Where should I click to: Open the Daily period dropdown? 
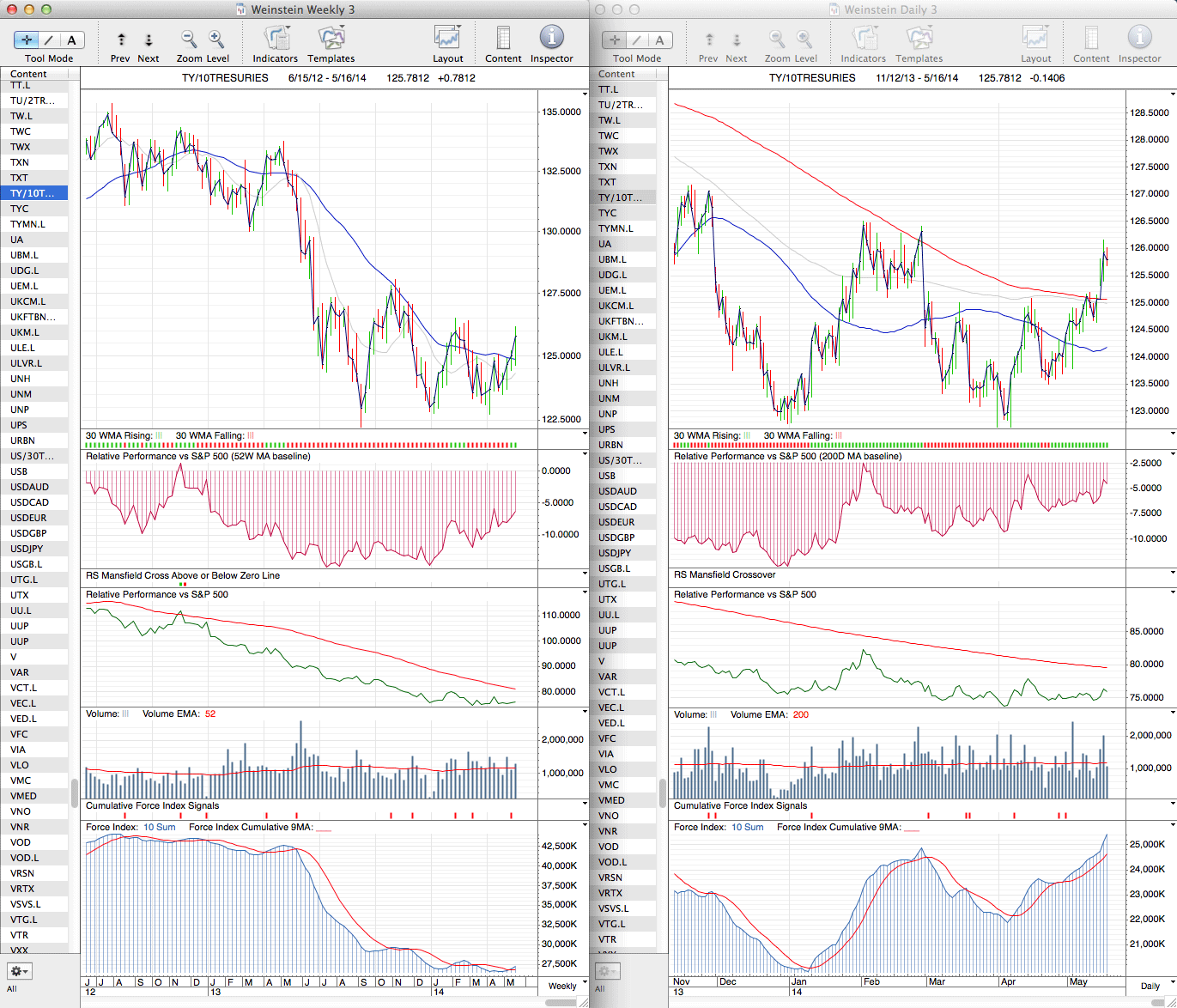click(x=1155, y=986)
